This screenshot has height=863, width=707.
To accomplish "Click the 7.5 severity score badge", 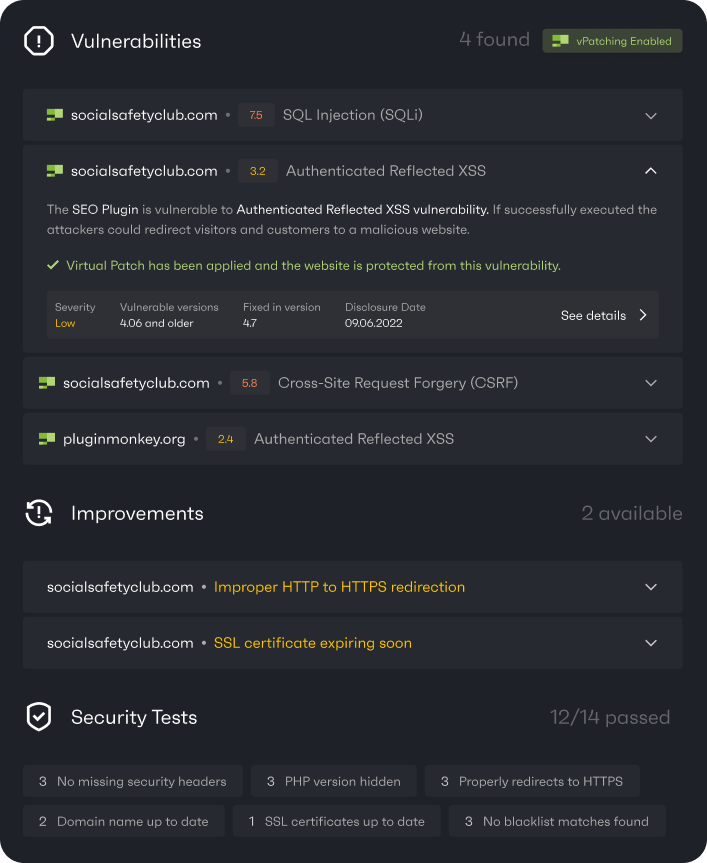I will point(256,115).
